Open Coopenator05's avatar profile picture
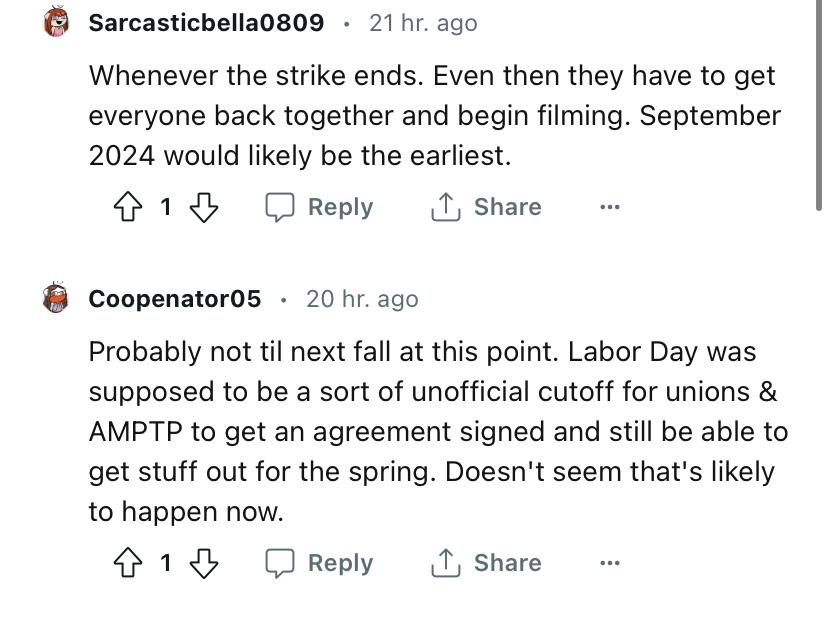 [x=57, y=299]
